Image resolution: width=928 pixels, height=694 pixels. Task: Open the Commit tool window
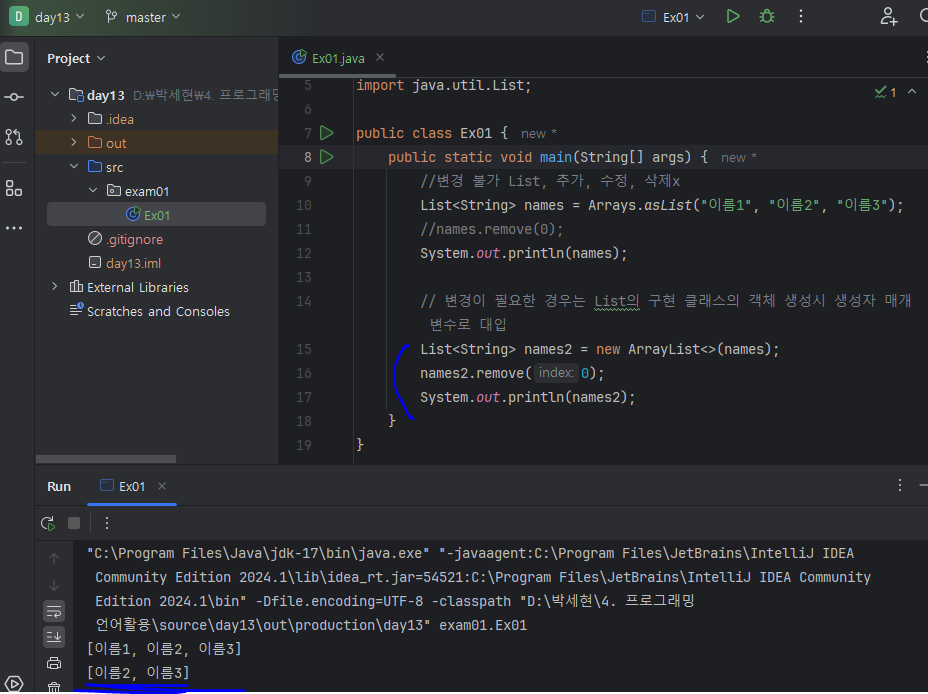click(14, 97)
